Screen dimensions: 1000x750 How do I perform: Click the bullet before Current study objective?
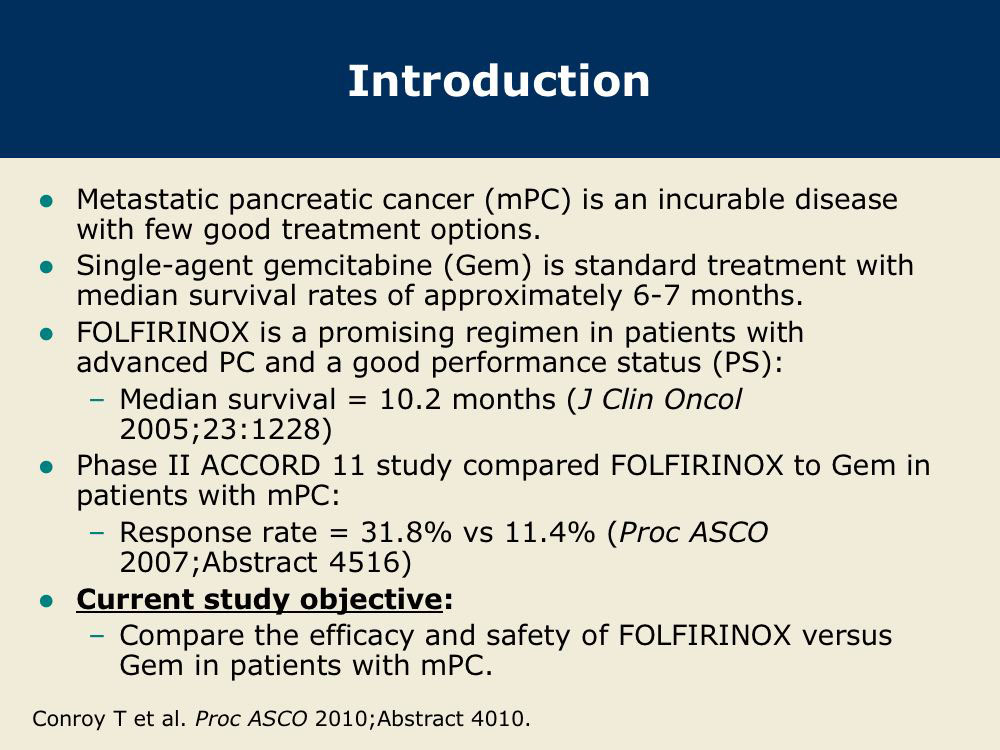pyautogui.click(x=47, y=601)
